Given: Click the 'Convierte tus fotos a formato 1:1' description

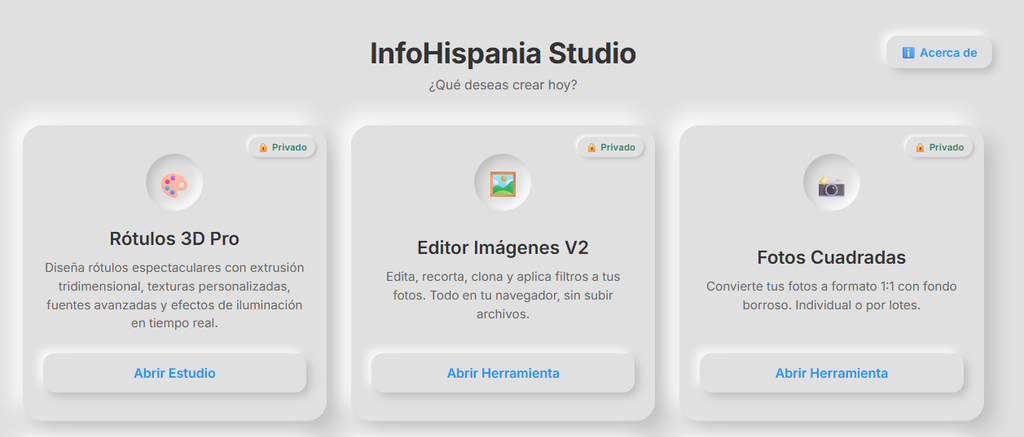Looking at the screenshot, I should point(831,296).
